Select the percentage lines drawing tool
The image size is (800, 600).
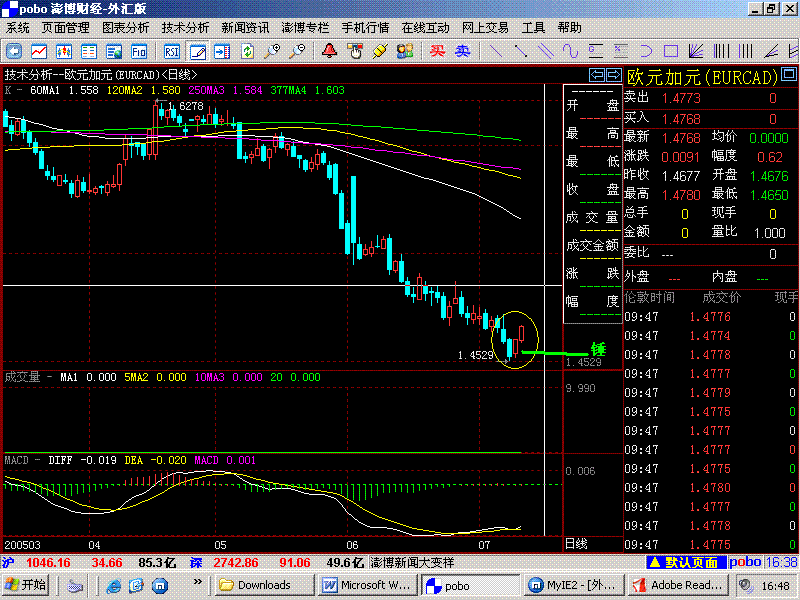click(620, 52)
